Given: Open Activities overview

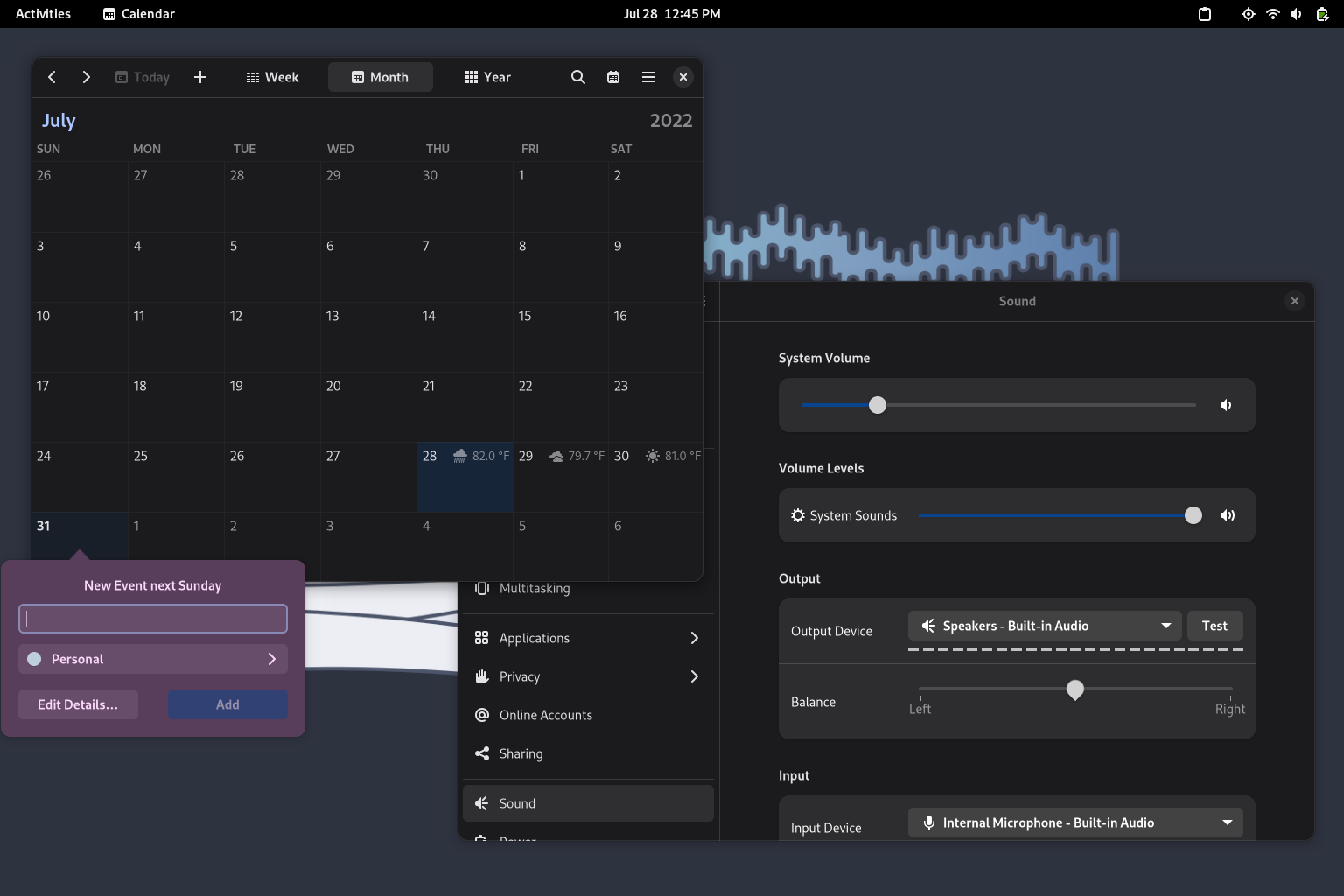Looking at the screenshot, I should [43, 14].
